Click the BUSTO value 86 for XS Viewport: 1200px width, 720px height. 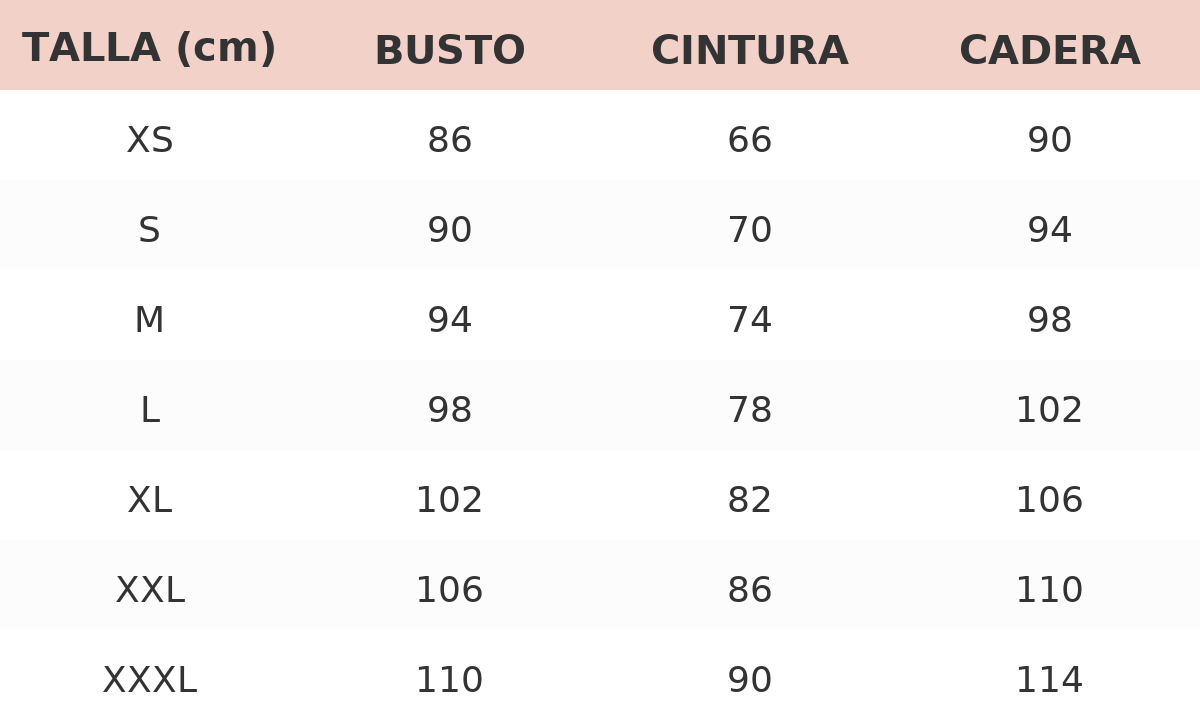click(449, 141)
